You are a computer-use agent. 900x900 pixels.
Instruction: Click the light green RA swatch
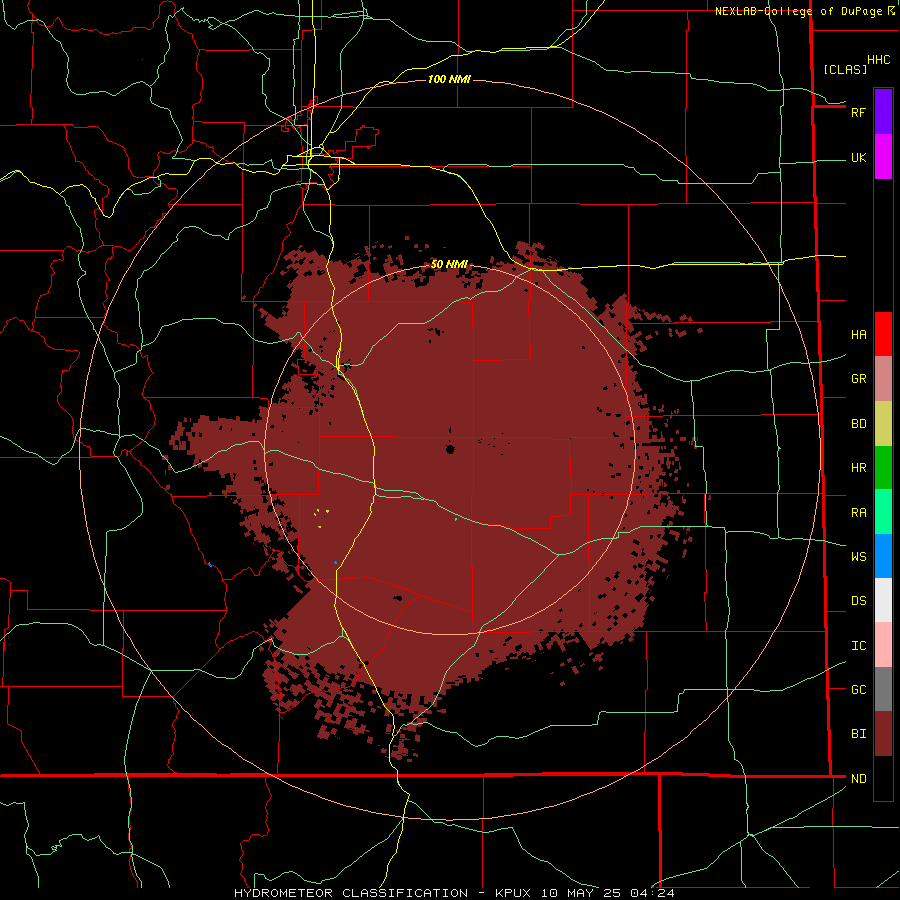(x=883, y=512)
